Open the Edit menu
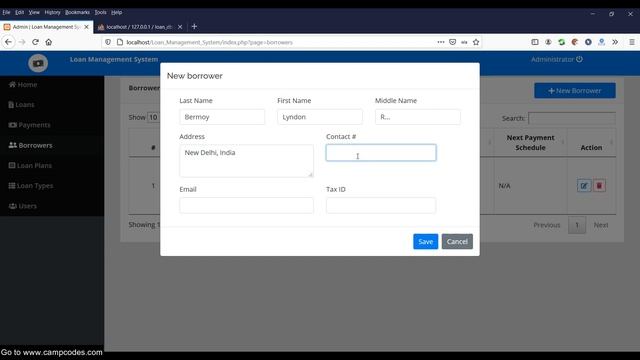Viewport: 640px width, 360px height. point(20,12)
